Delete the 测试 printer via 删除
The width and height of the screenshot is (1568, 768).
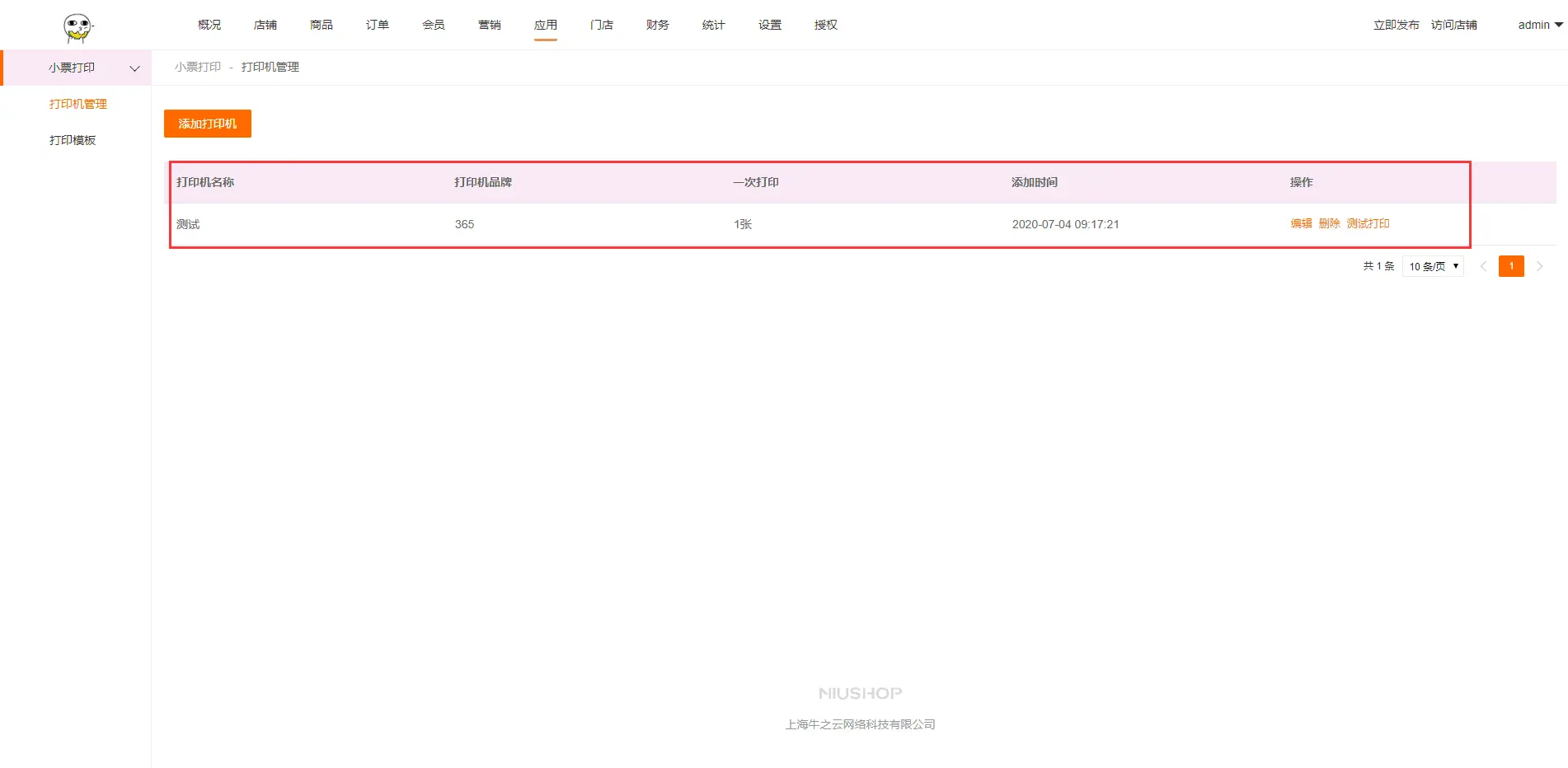click(1329, 223)
